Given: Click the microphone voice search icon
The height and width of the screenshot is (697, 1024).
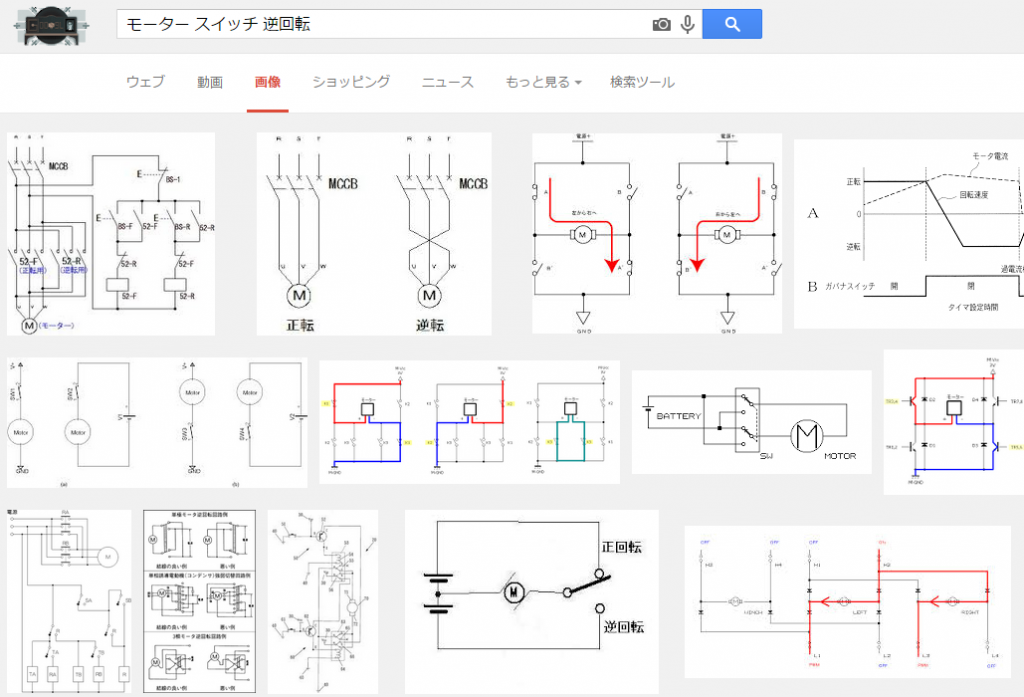Looking at the screenshot, I should (688, 24).
